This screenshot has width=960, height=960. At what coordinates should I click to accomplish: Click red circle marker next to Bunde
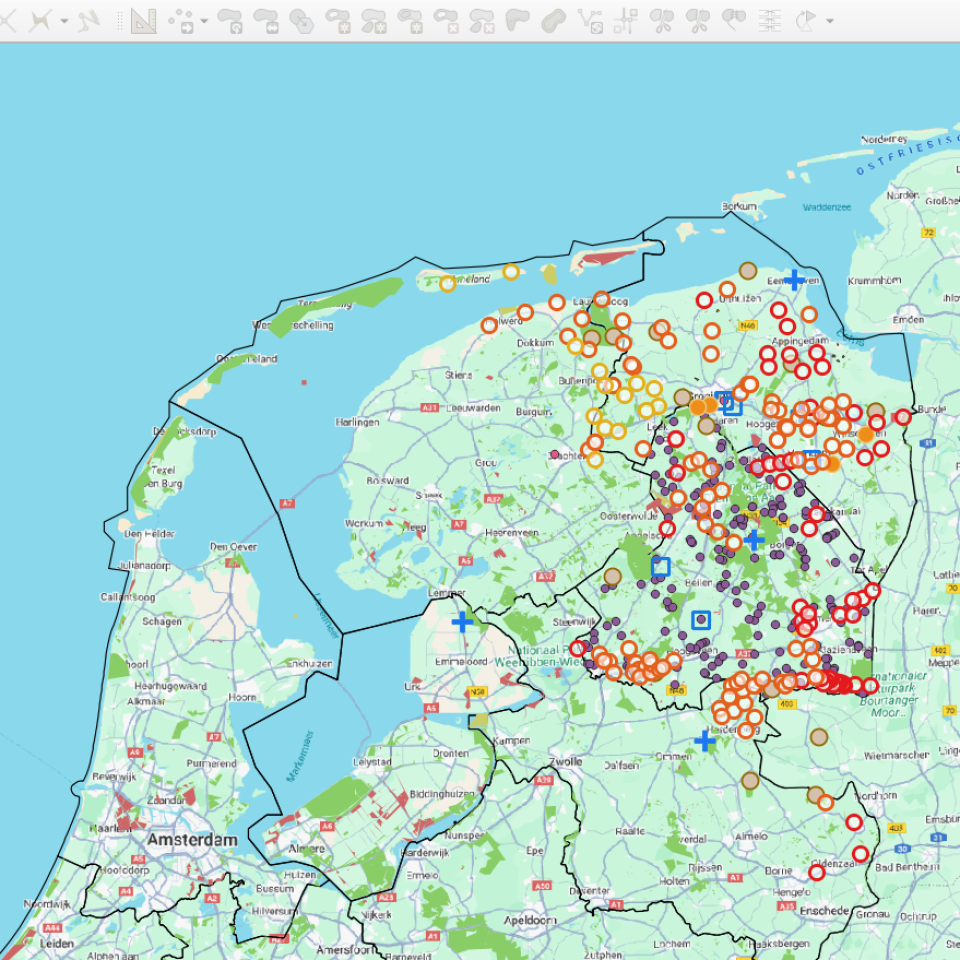click(x=903, y=418)
